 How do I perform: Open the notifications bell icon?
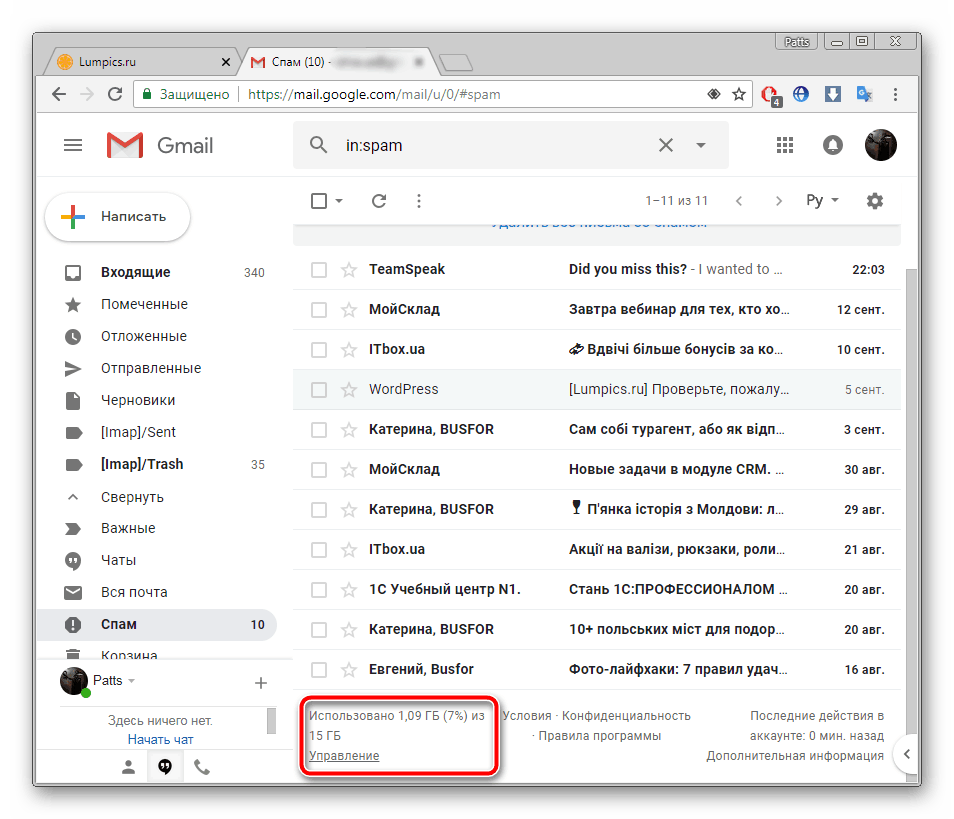[x=833, y=145]
